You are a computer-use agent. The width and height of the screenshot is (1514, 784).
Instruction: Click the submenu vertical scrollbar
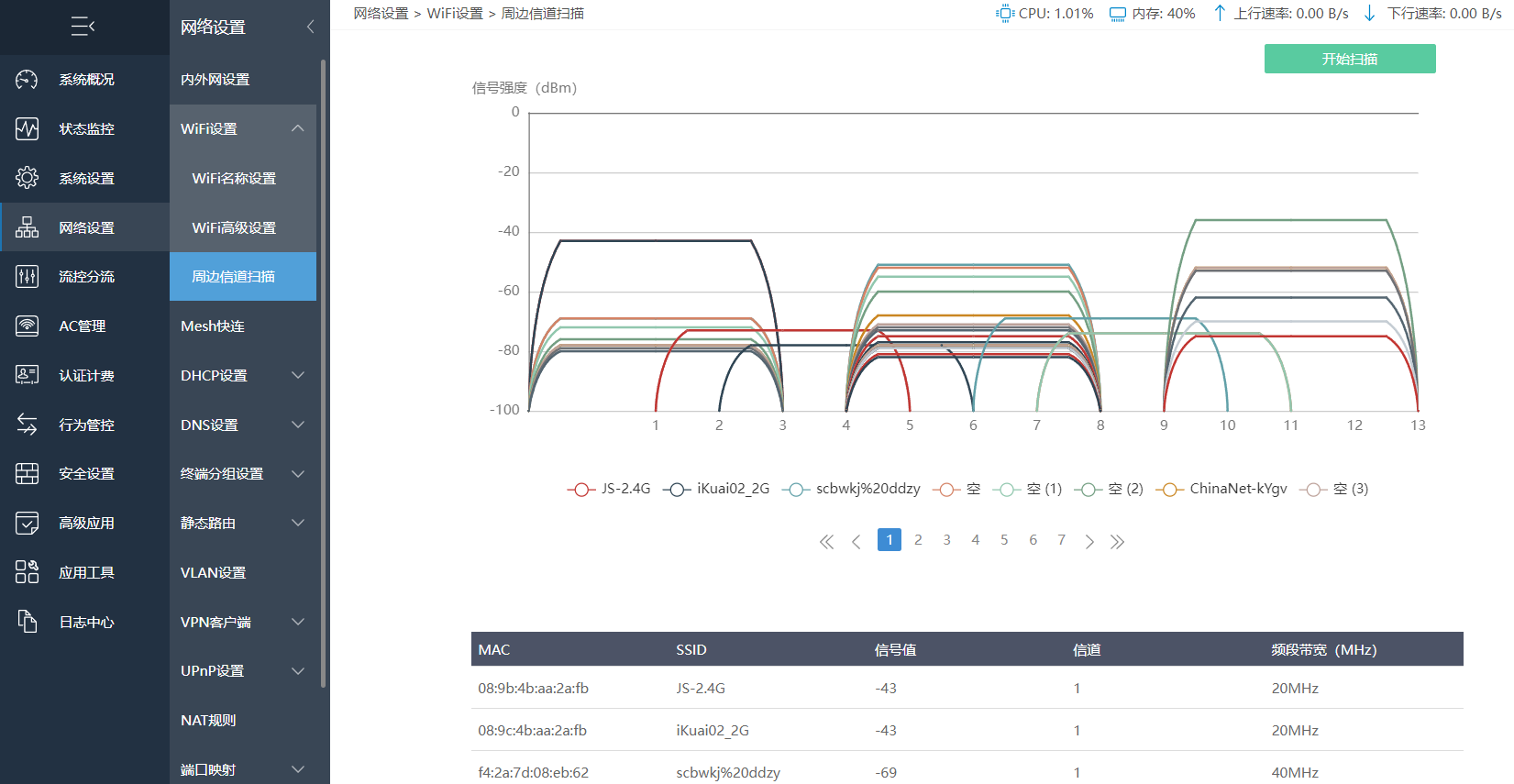coord(323,373)
